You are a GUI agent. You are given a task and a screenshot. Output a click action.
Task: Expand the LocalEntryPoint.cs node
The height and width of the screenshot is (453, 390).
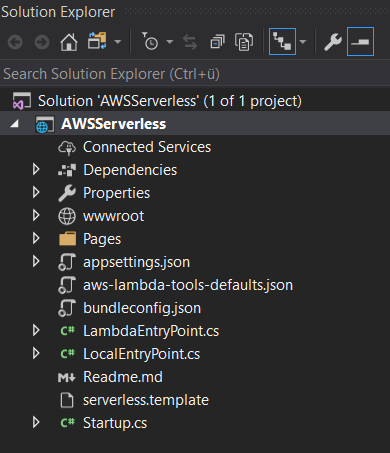point(36,354)
